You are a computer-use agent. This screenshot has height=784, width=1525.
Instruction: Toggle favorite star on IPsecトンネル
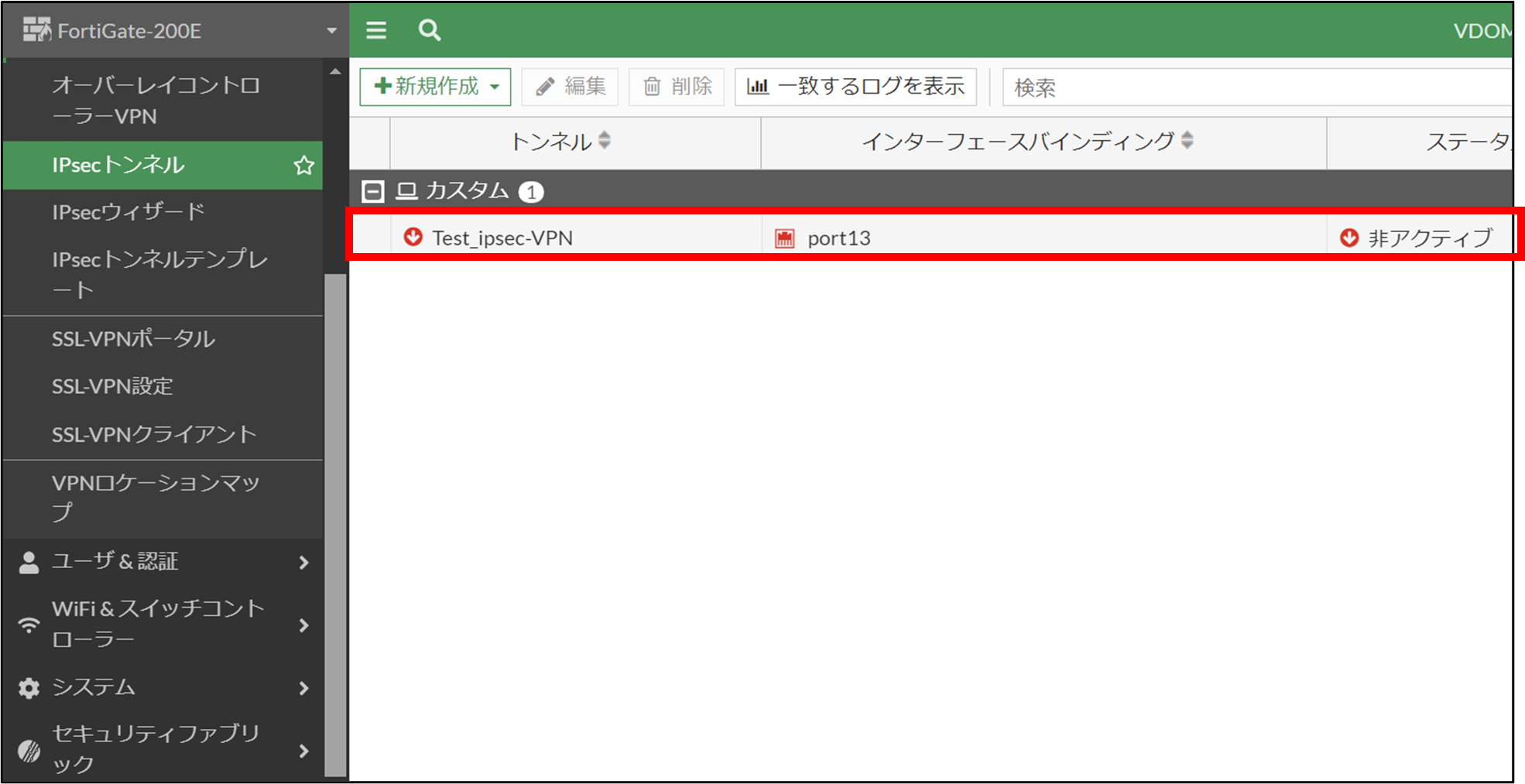click(x=303, y=165)
